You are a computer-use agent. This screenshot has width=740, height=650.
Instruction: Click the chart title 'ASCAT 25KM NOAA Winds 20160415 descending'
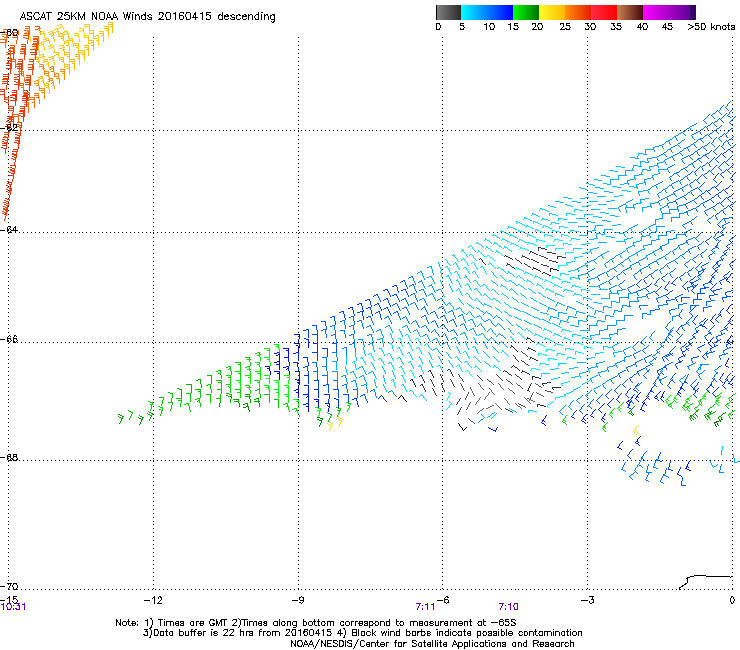coord(147,17)
